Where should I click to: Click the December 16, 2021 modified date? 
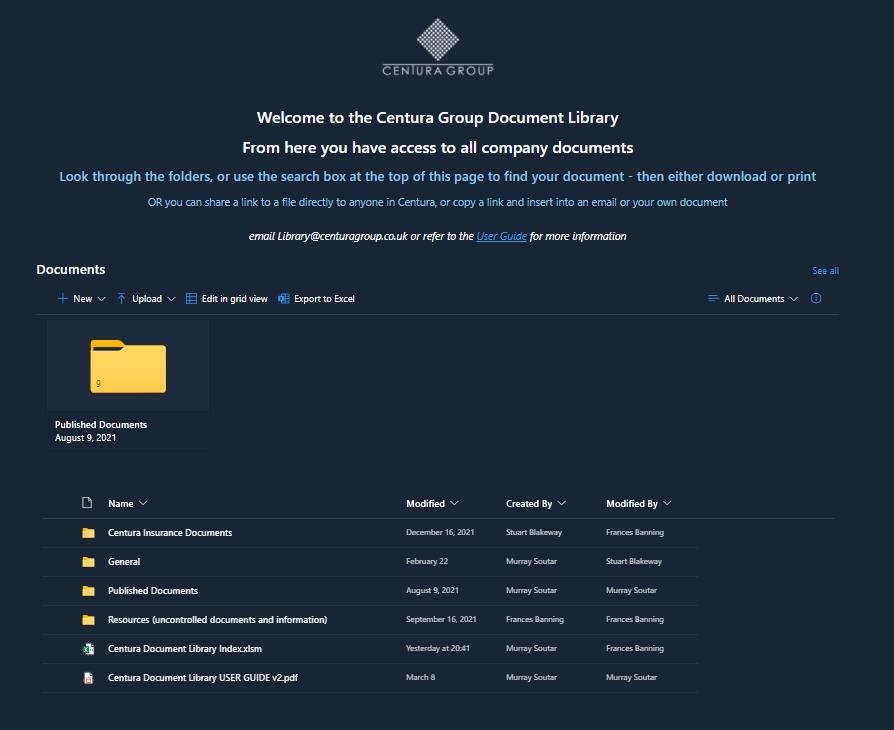[440, 532]
